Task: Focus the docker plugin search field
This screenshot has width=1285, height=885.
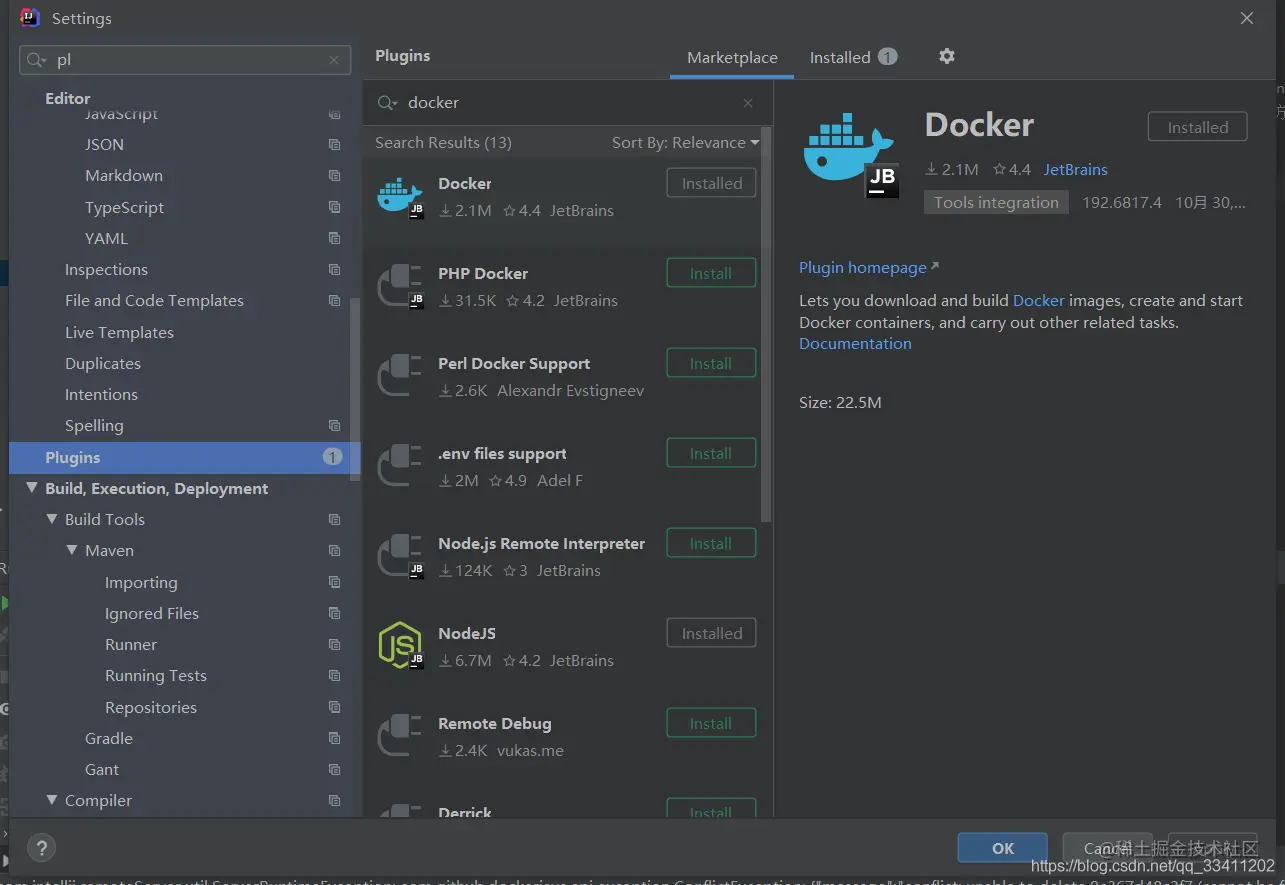Action: coord(570,103)
